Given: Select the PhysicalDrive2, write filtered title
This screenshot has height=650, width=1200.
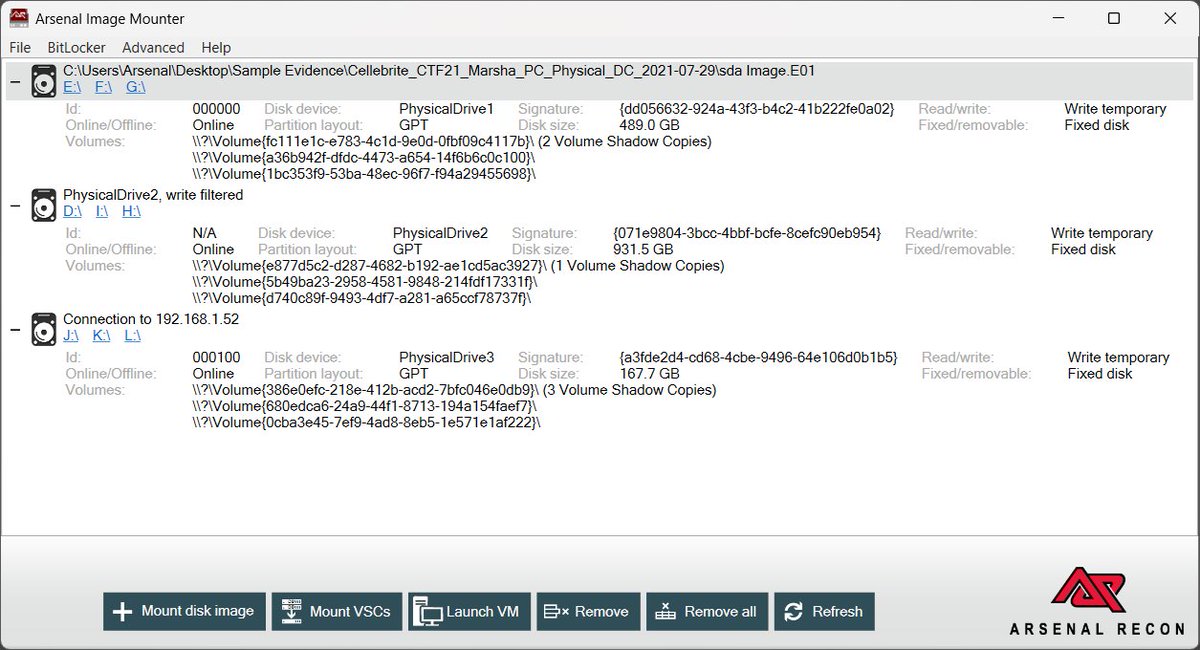Looking at the screenshot, I should 153,195.
